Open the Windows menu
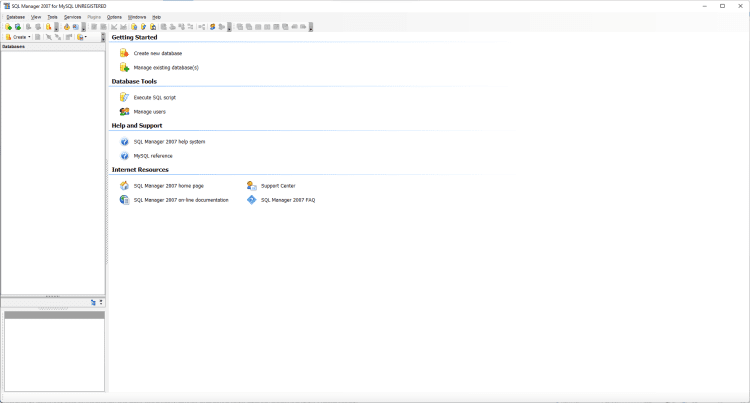The width and height of the screenshot is (750, 403). coord(137,17)
